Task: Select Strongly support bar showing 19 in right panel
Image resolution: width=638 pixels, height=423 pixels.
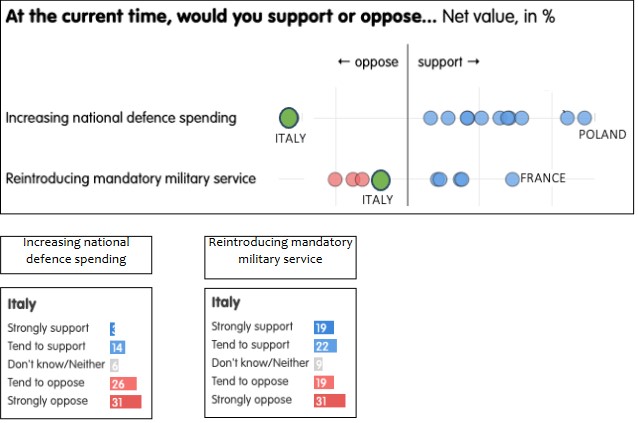Action: tap(323, 327)
